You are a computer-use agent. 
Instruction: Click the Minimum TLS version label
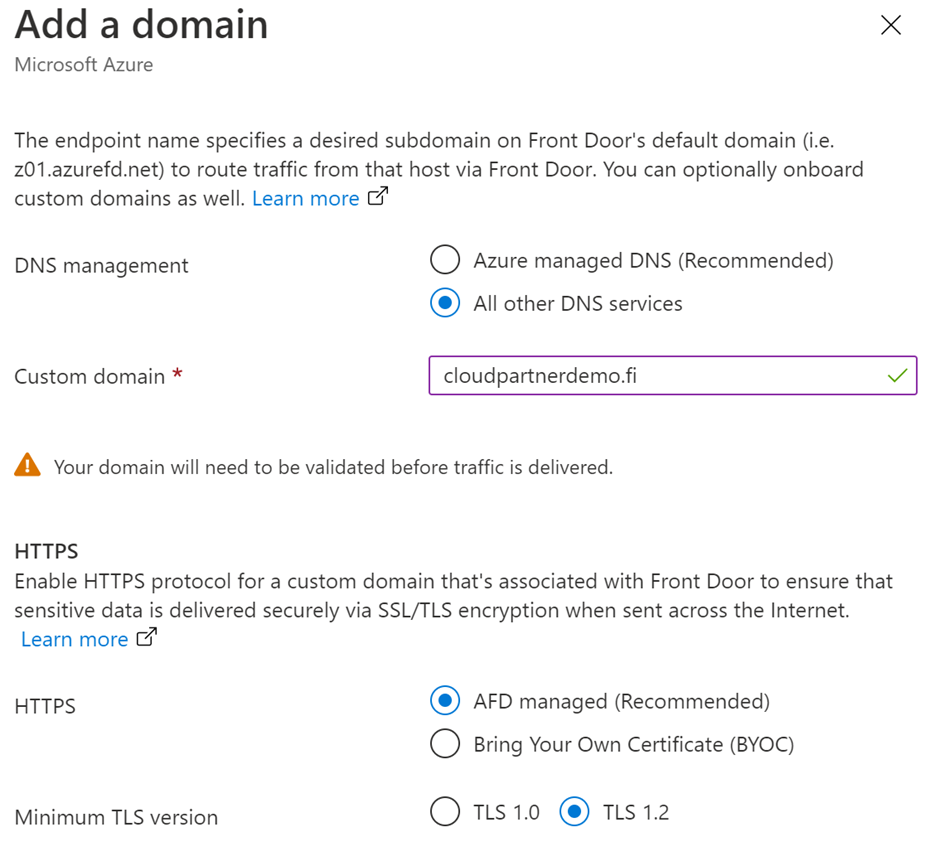tap(116, 817)
